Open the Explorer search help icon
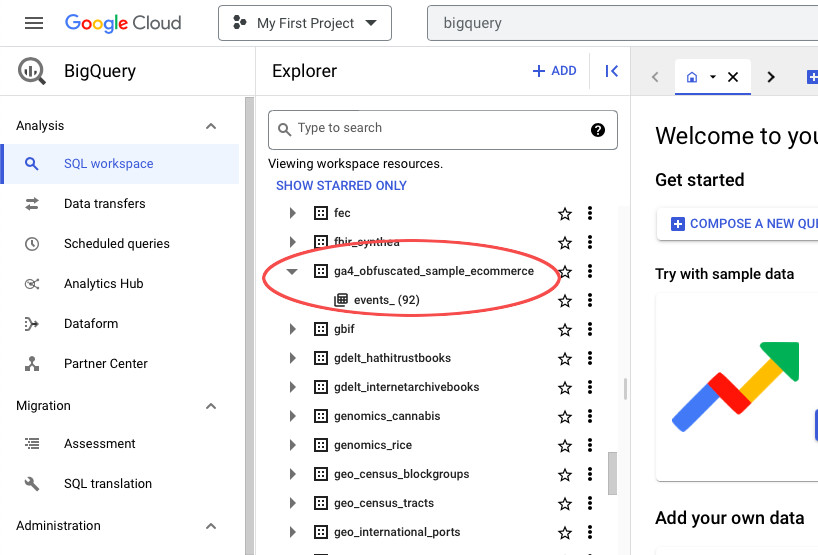This screenshot has width=818, height=555. click(598, 129)
